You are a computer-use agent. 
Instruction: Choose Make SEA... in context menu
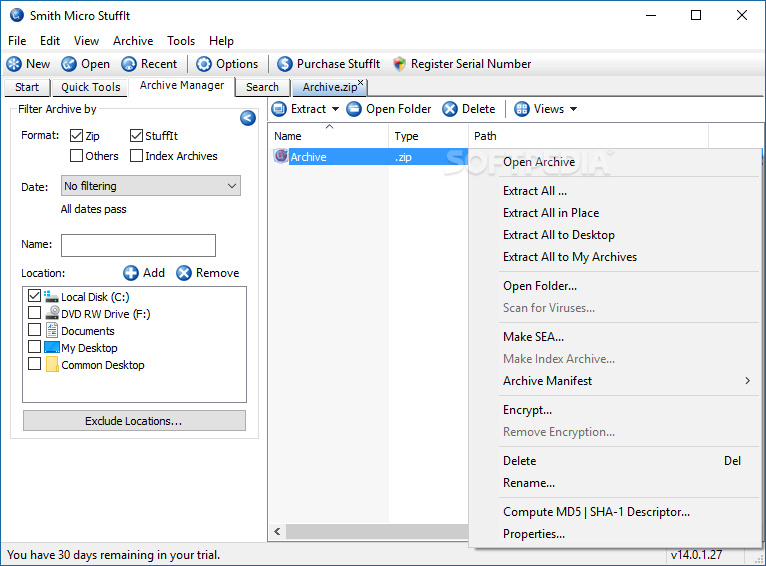tap(615, 337)
